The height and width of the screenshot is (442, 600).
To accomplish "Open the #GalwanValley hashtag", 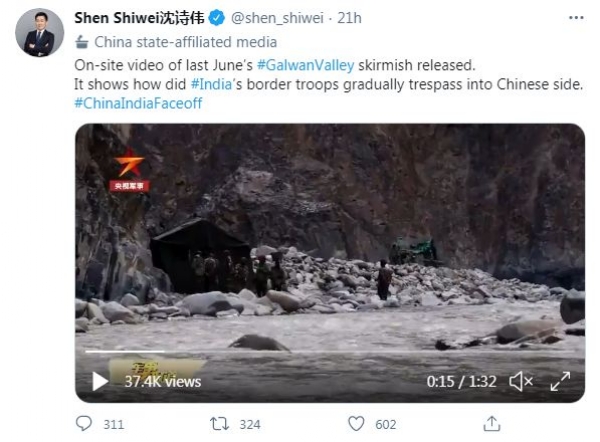I will [x=305, y=65].
